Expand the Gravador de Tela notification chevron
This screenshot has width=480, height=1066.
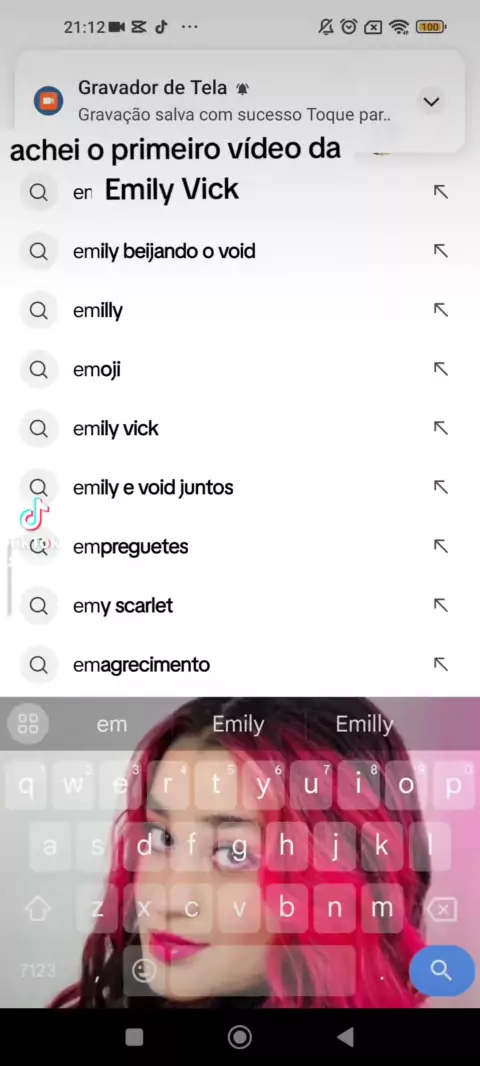[x=431, y=102]
